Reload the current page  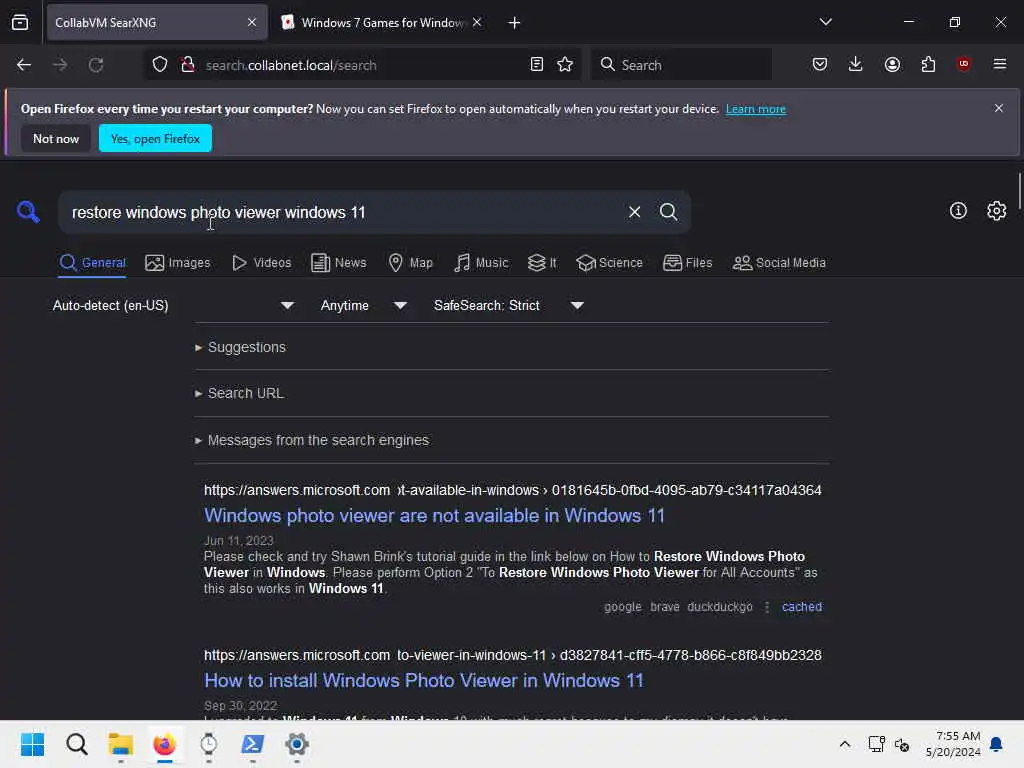96,65
